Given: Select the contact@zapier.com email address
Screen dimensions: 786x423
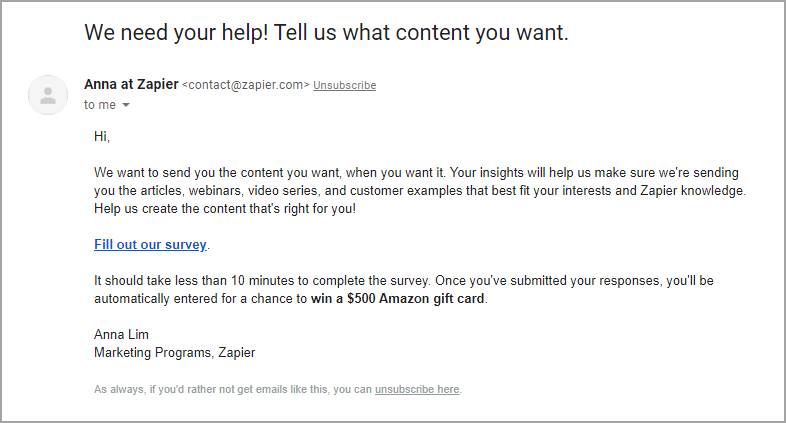Looking at the screenshot, I should [x=246, y=86].
